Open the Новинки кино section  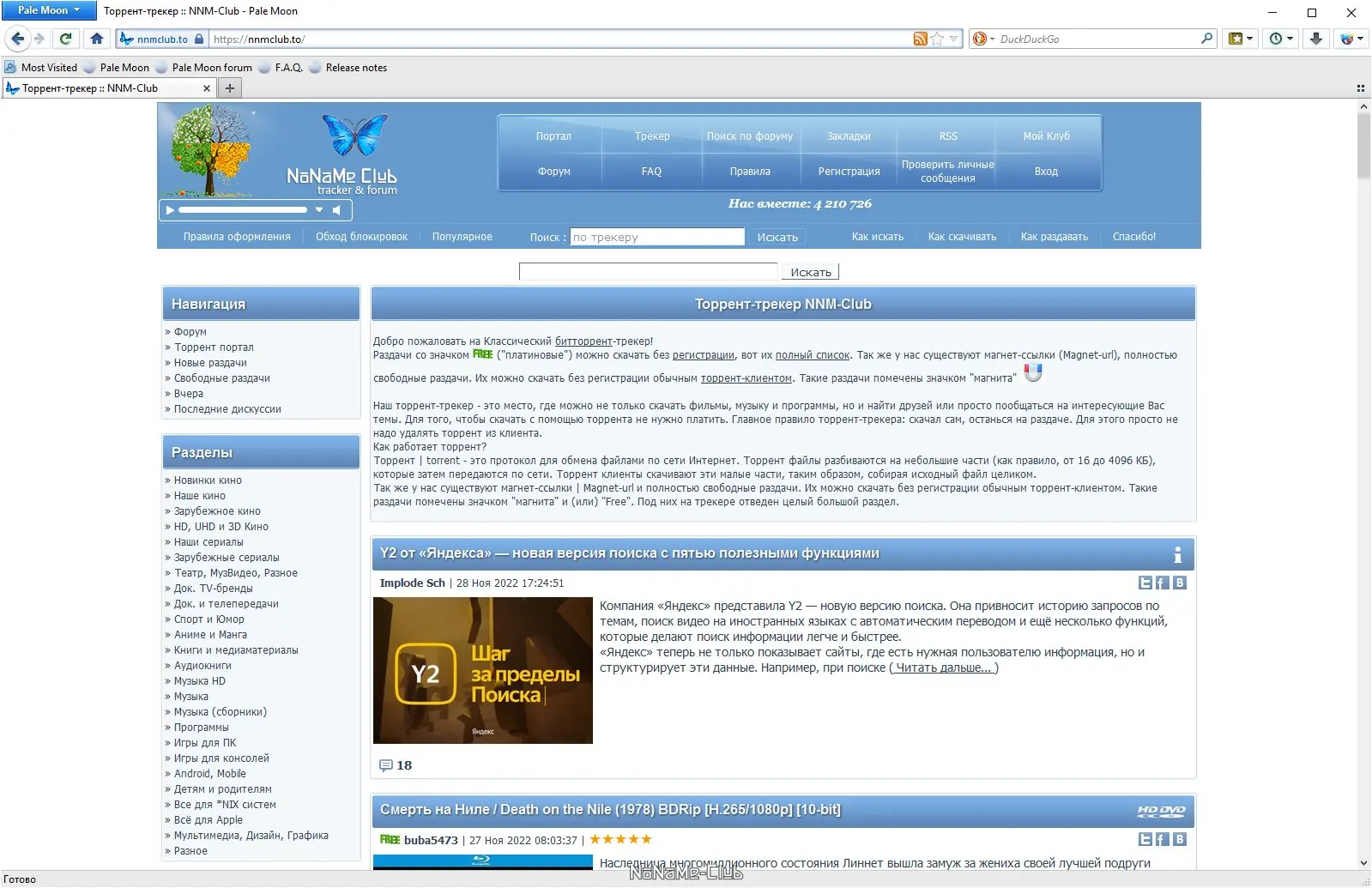click(208, 480)
